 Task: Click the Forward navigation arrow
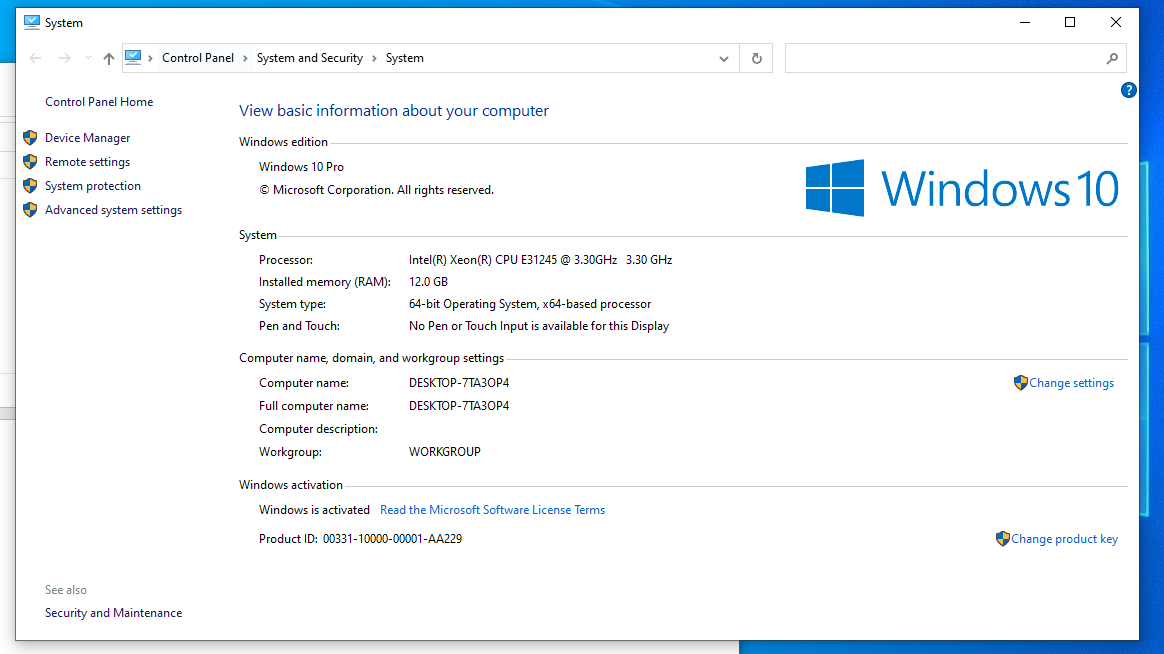click(65, 58)
